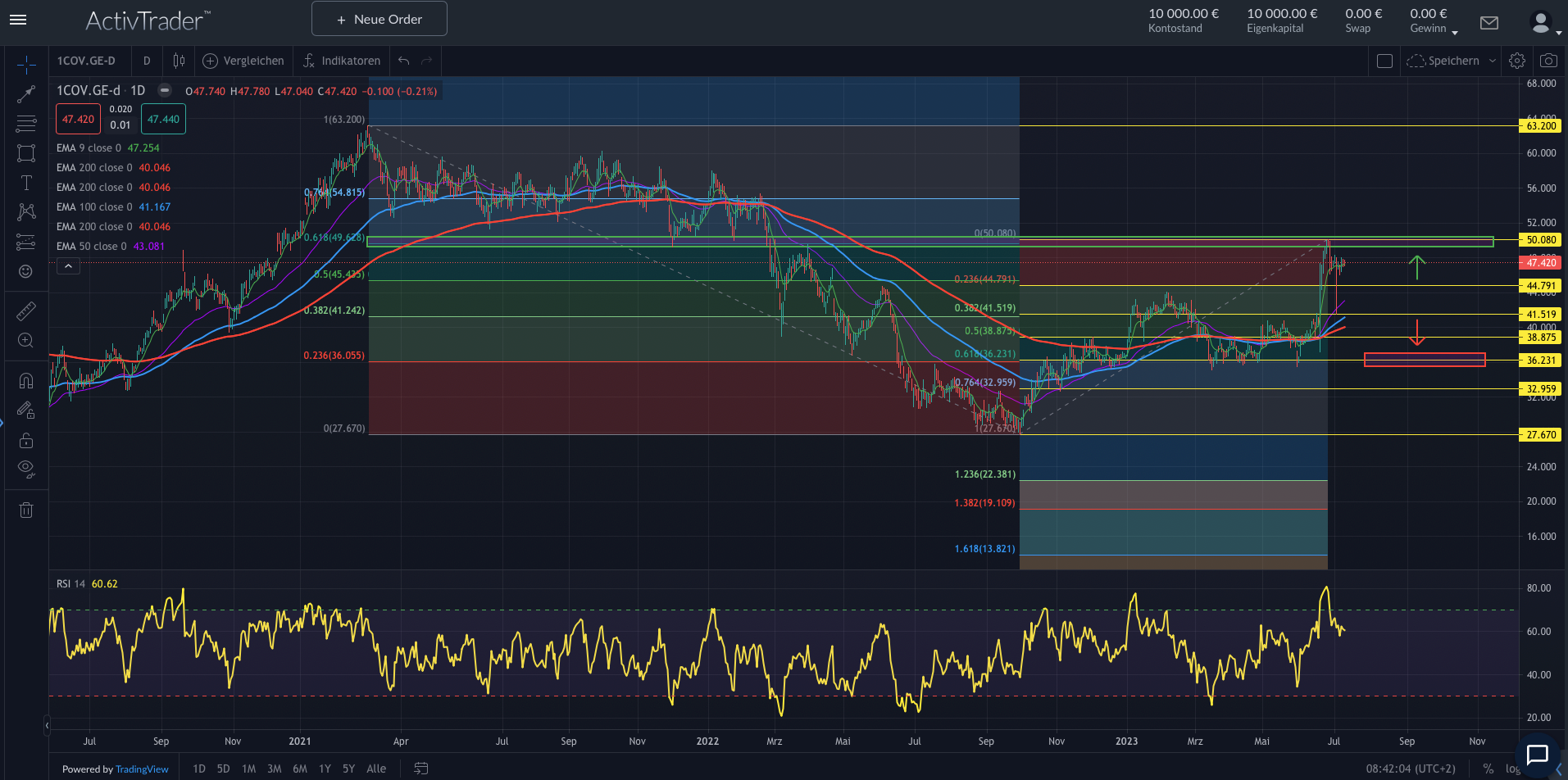Click the zoom in magnifier tool
The width and height of the screenshot is (1568, 780).
(x=26, y=340)
